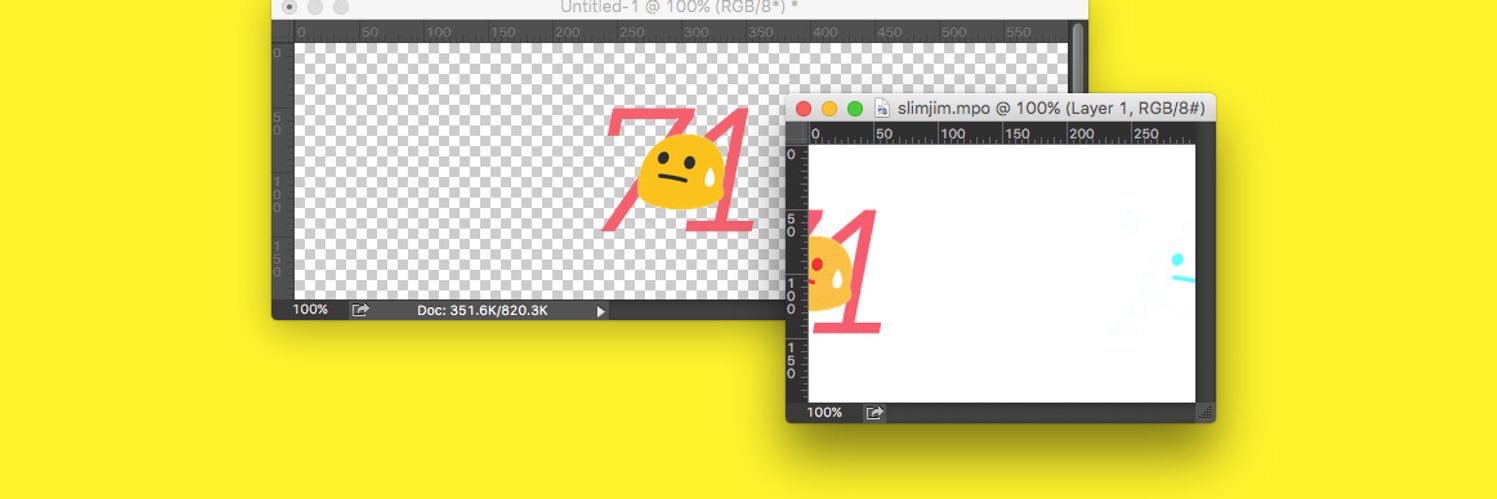
Task: Click the slimjim.mpo @ 100% title text
Action: (1051, 108)
